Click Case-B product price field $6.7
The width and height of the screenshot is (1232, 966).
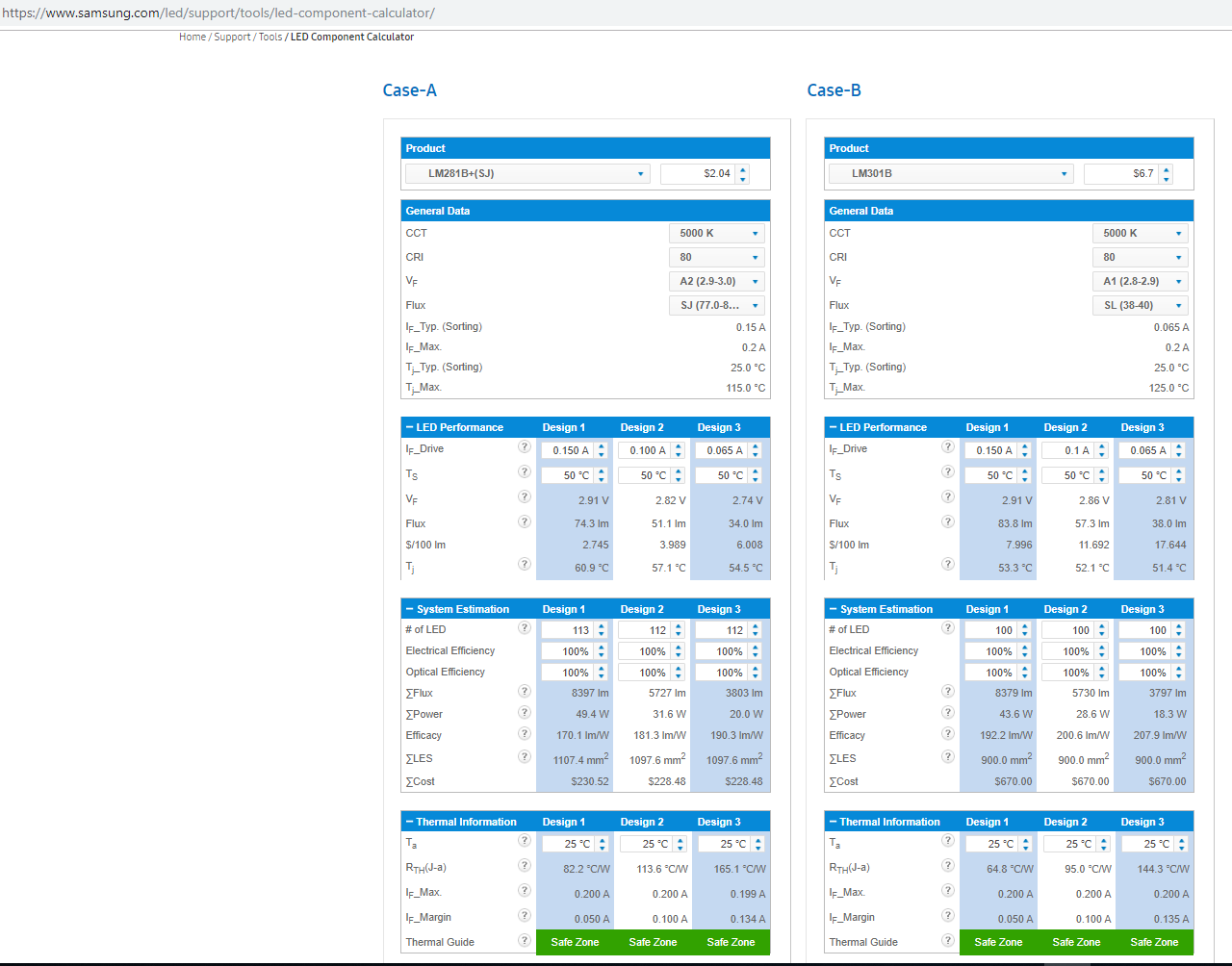coord(1121,174)
